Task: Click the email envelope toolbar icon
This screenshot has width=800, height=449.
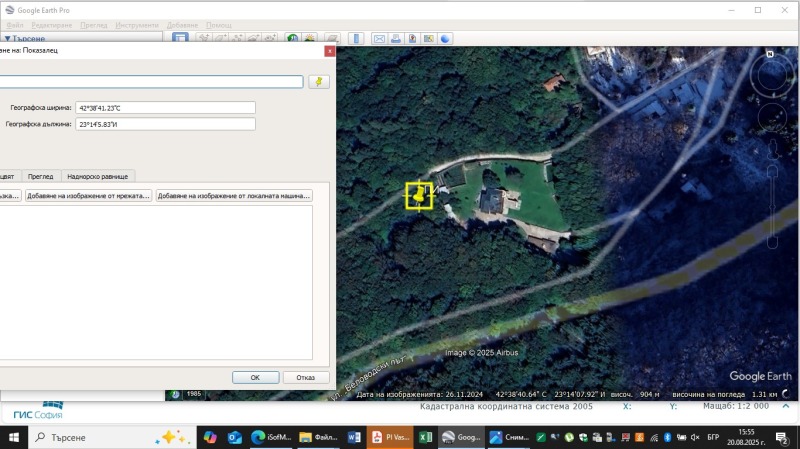Action: [x=379, y=39]
